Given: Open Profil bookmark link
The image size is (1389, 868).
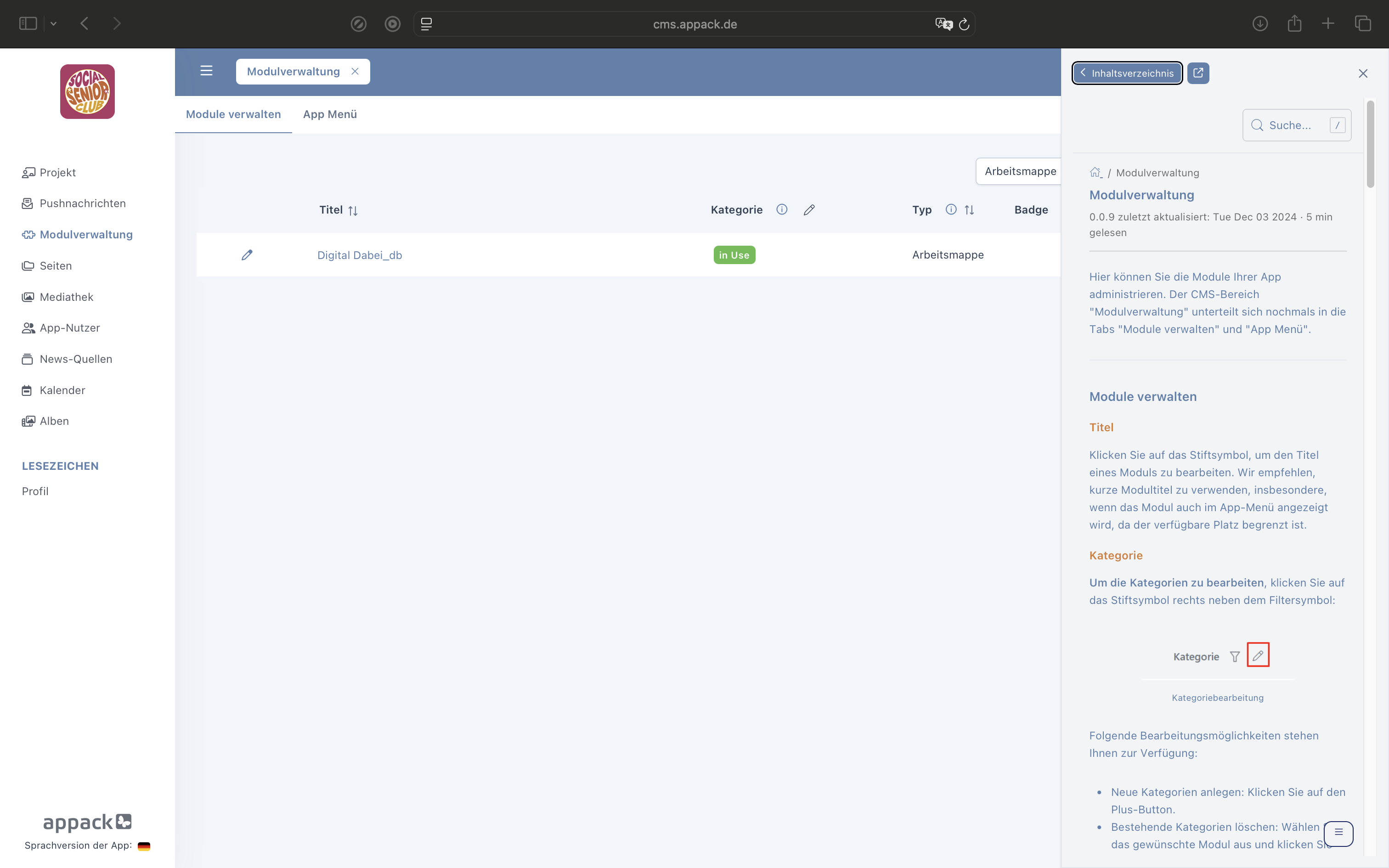Looking at the screenshot, I should click(35, 491).
